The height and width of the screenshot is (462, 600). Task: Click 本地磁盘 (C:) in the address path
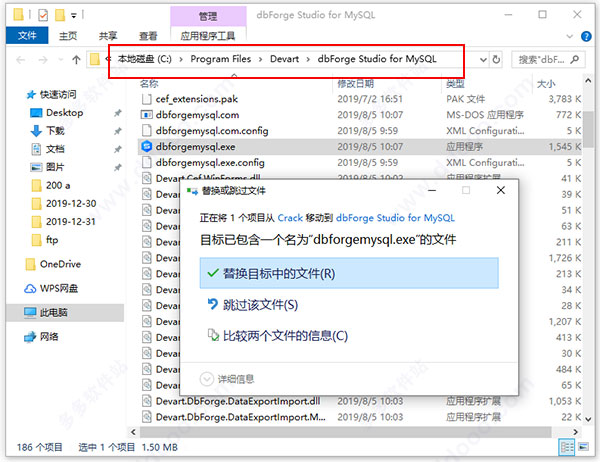pyautogui.click(x=144, y=59)
